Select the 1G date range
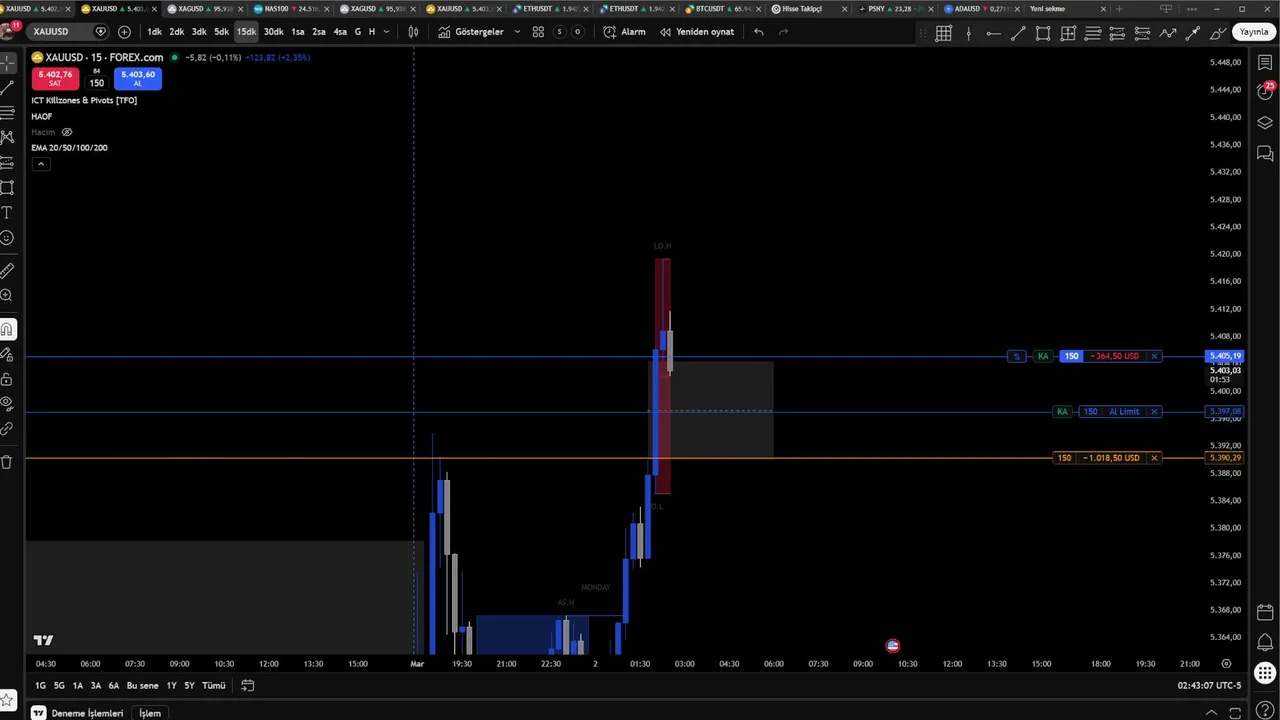This screenshot has width=1280, height=720. point(40,685)
